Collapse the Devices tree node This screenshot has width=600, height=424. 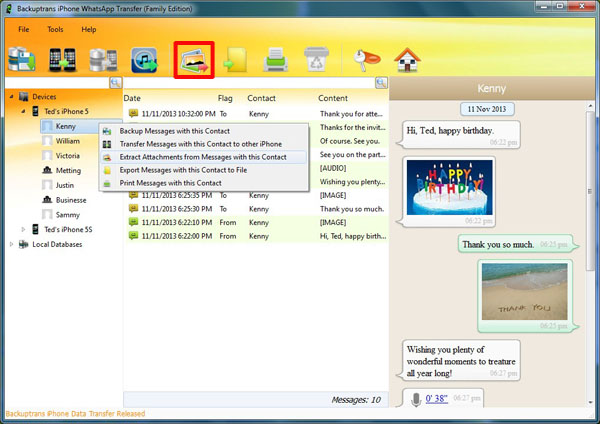coord(11,96)
